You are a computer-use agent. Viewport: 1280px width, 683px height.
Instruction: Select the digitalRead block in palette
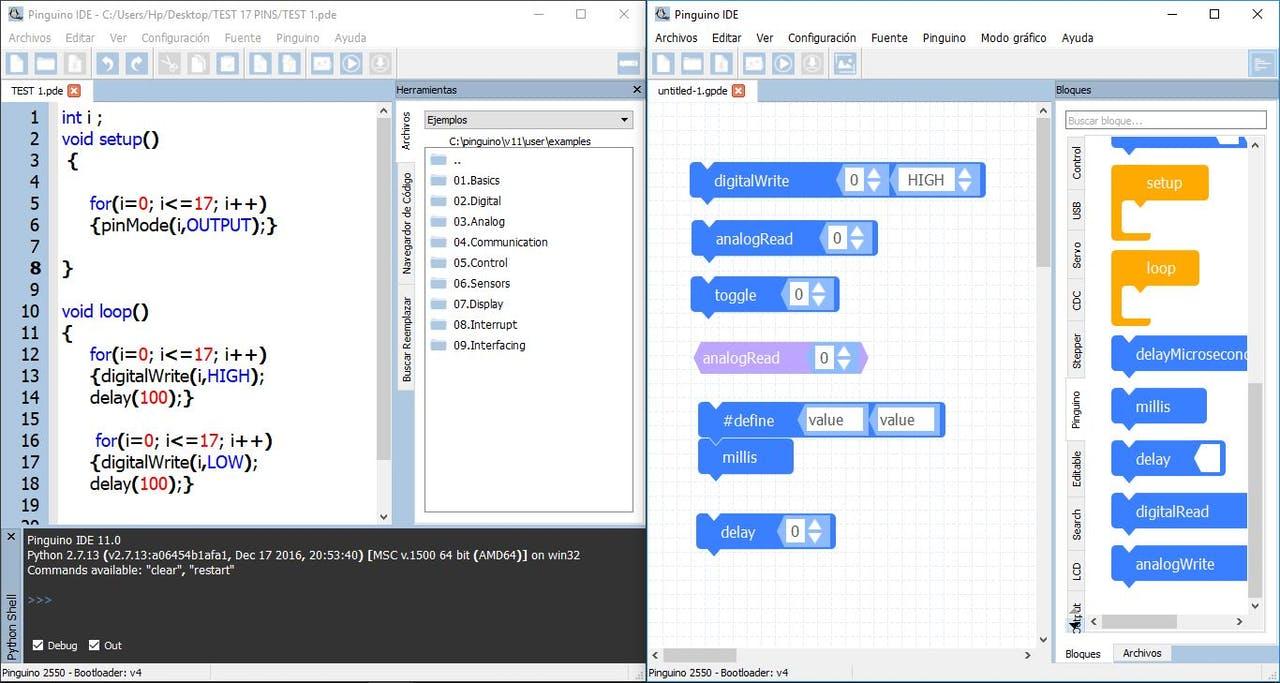1180,512
